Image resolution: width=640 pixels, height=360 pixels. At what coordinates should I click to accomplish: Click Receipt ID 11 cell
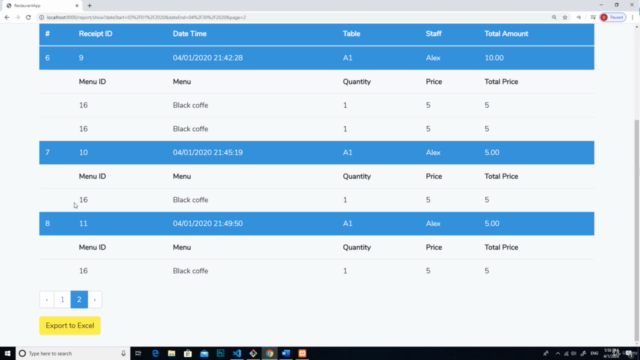pyautogui.click(x=83, y=224)
